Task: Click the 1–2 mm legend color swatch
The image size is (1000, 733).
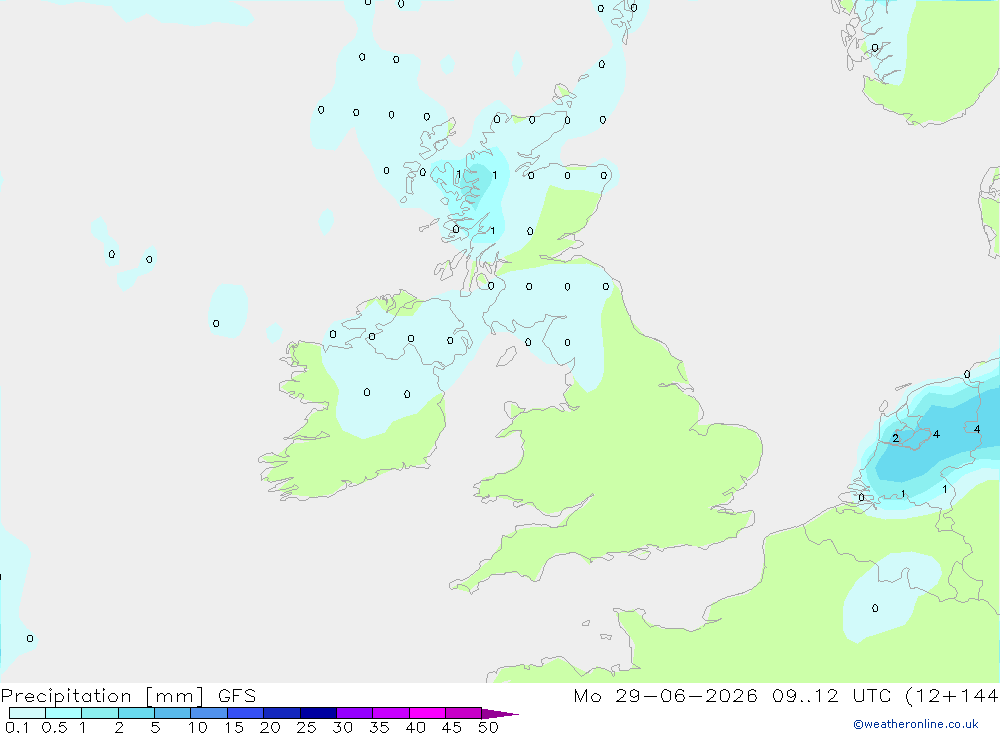Action: tap(100, 713)
